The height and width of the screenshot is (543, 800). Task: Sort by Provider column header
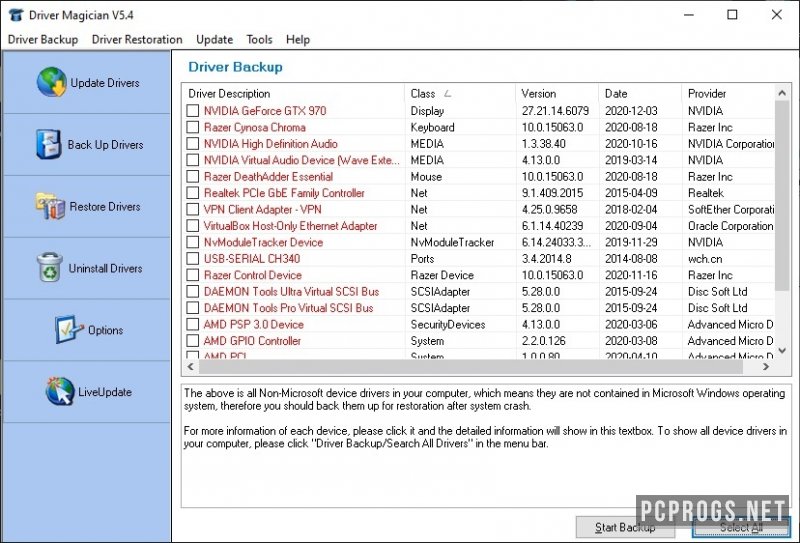[728, 94]
